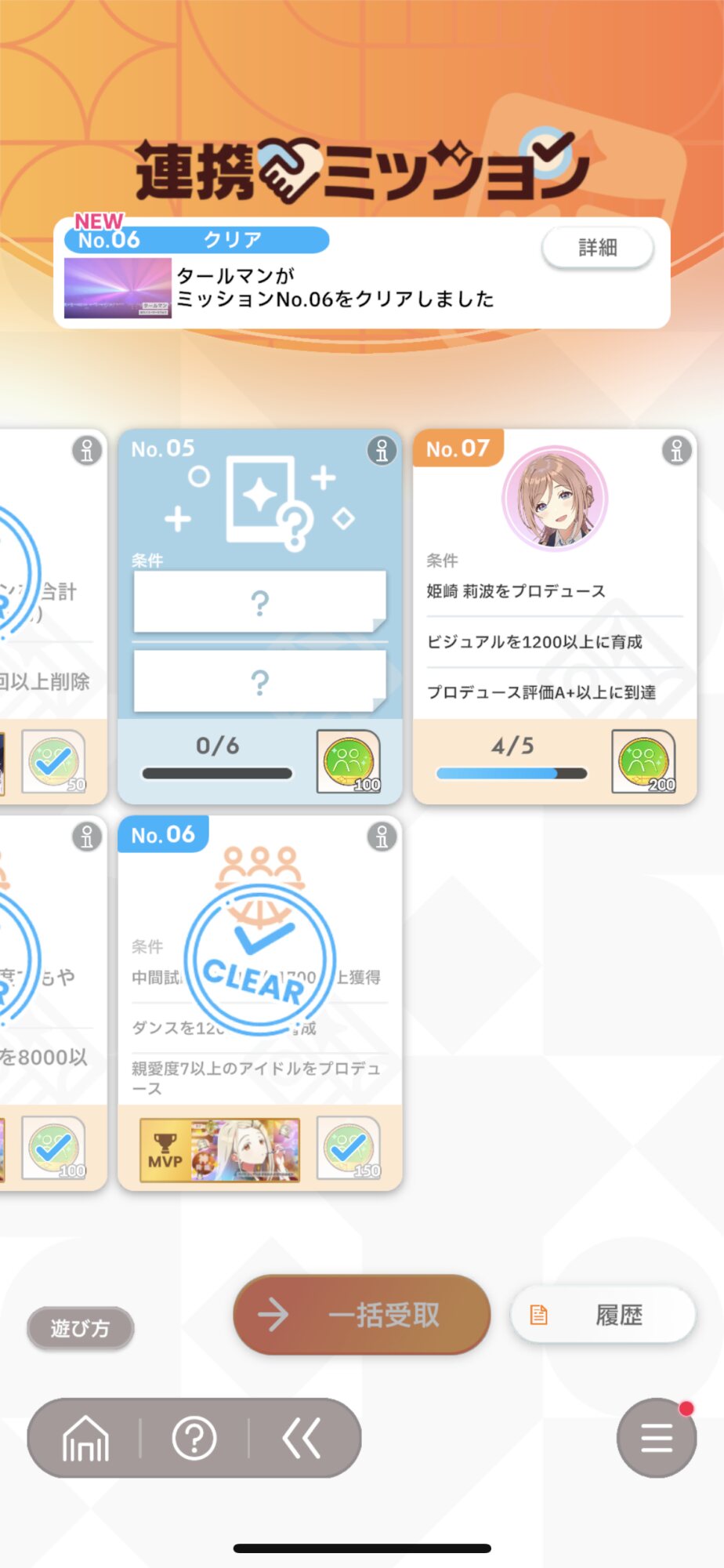
Task: Tap the checked 150 reward on No.06
Action: pyautogui.click(x=349, y=1148)
